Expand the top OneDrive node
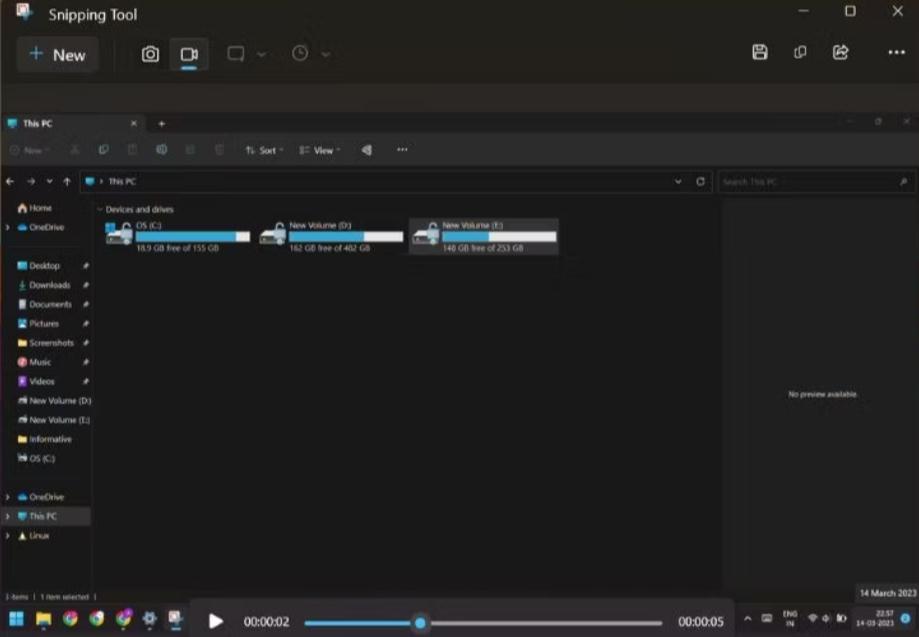The image size is (919, 637). tap(8, 227)
